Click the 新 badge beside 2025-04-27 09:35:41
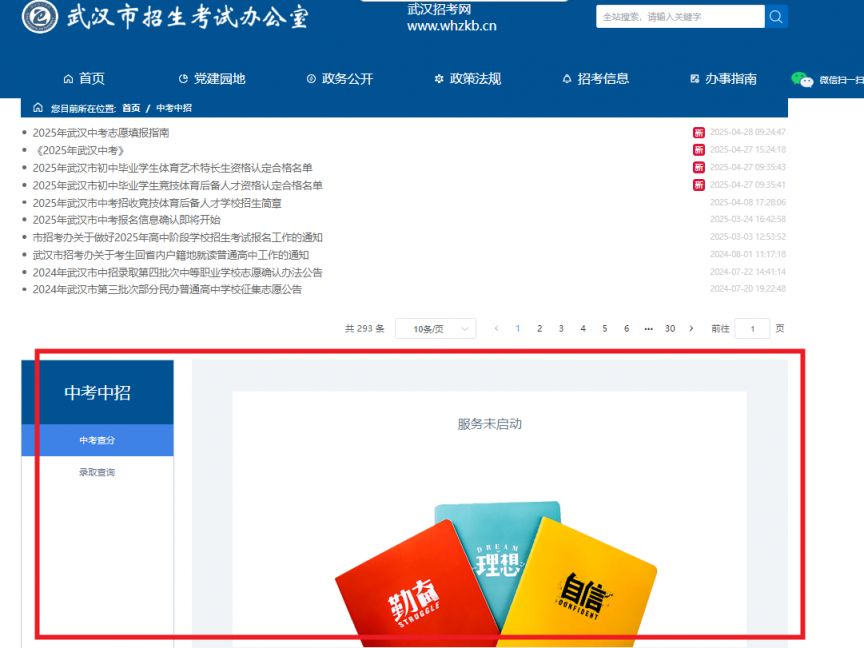This screenshot has height=648, width=864. coord(699,185)
